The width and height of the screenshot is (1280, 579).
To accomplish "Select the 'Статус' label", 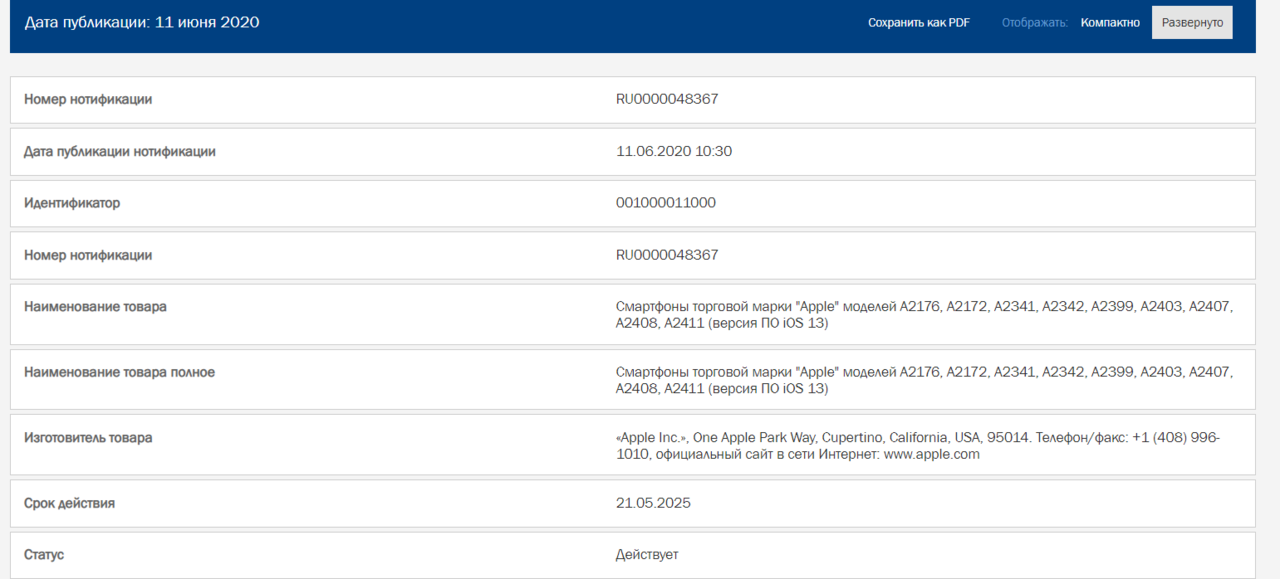I will click(44, 554).
